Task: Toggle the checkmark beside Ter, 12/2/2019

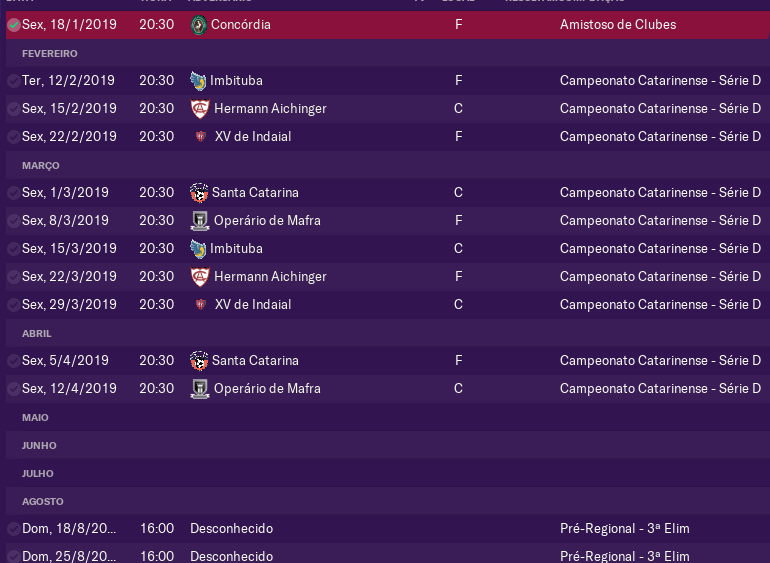Action: pos(14,81)
